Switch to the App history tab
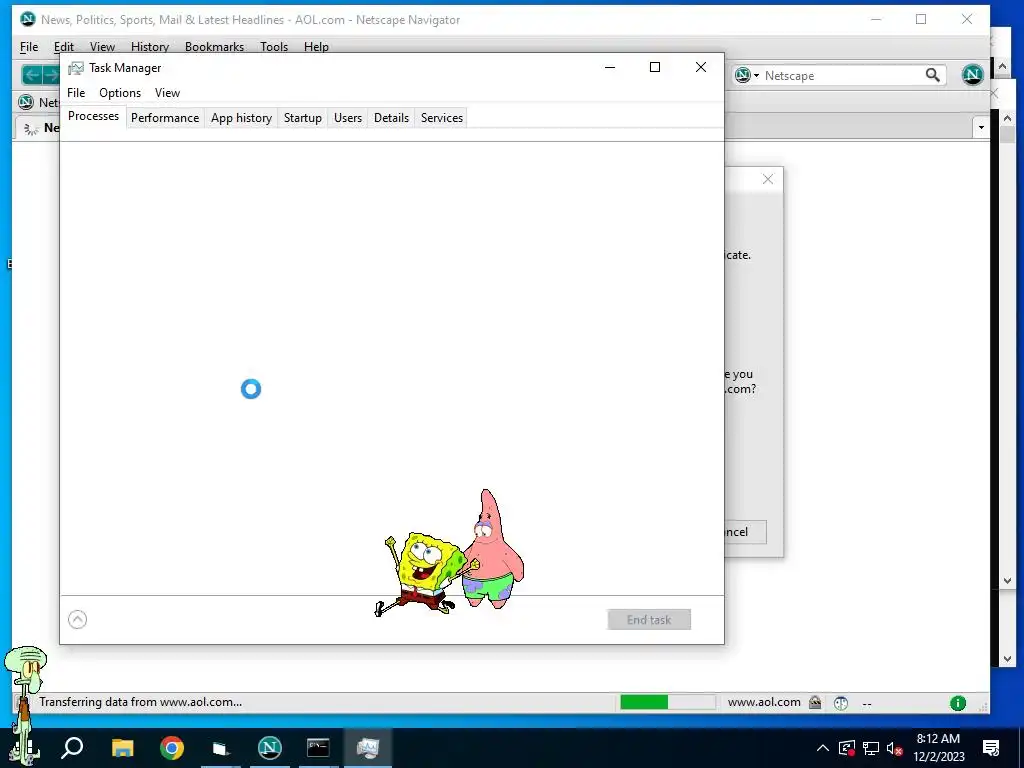The width and height of the screenshot is (1024, 768). pos(241,118)
